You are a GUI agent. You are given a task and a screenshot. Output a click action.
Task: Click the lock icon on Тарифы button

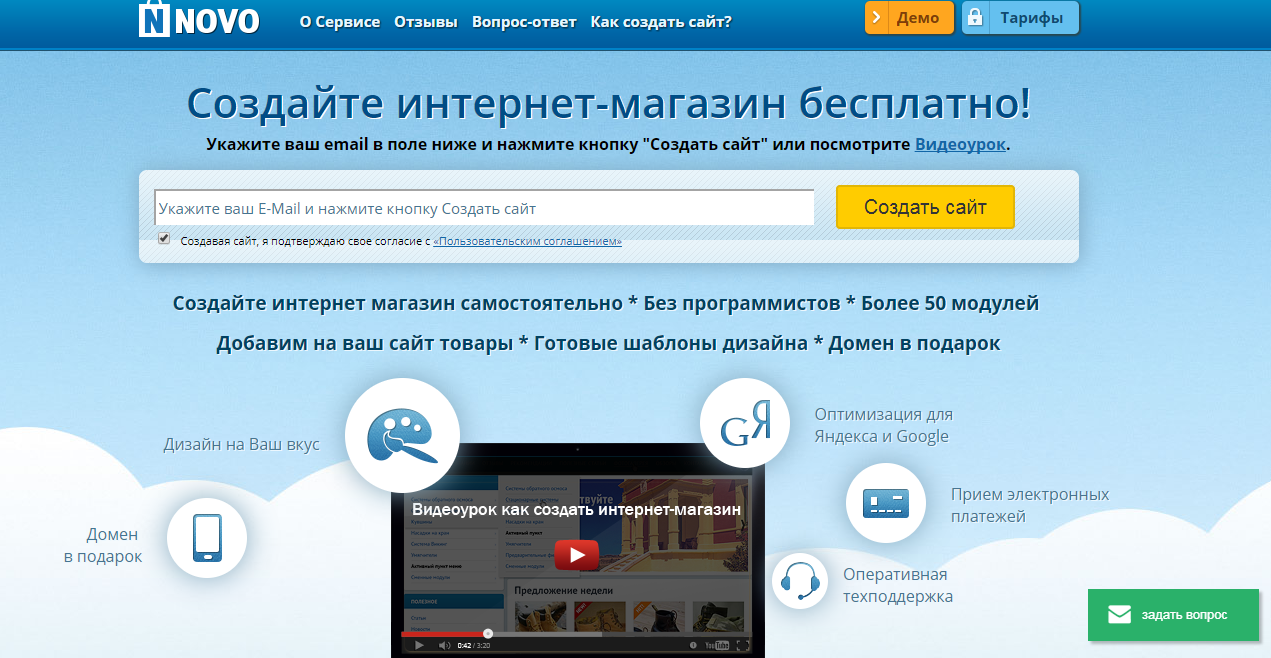973,17
